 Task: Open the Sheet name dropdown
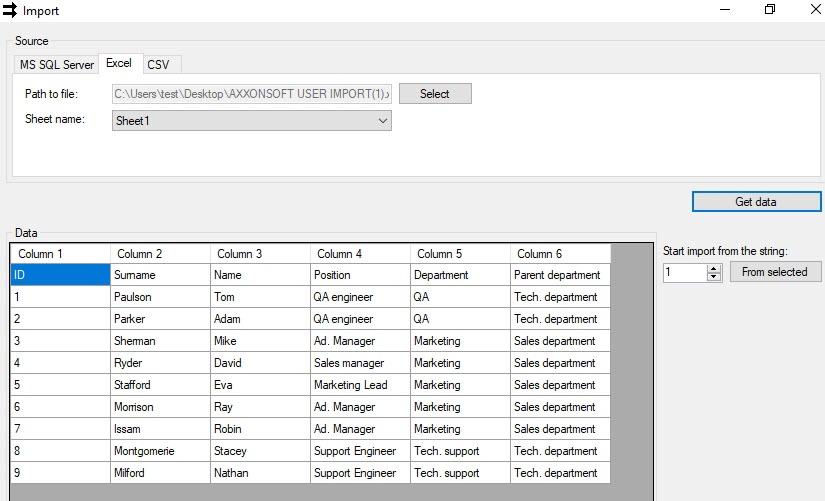(252, 121)
